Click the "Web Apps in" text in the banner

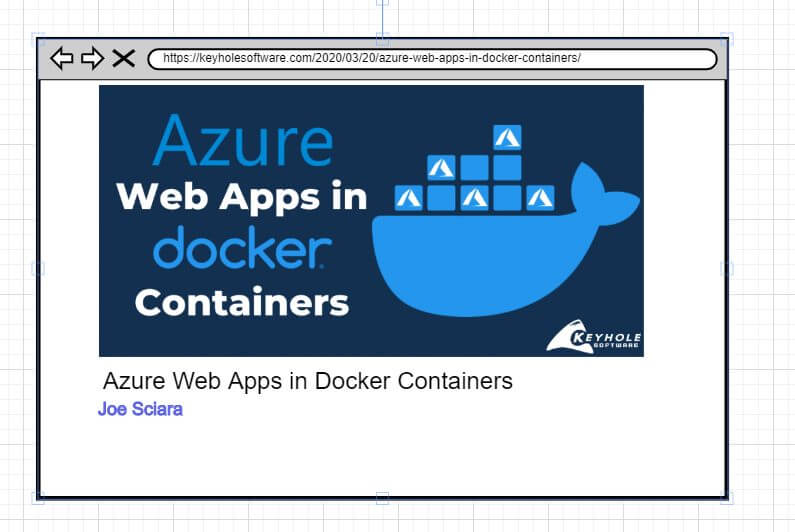click(241, 196)
